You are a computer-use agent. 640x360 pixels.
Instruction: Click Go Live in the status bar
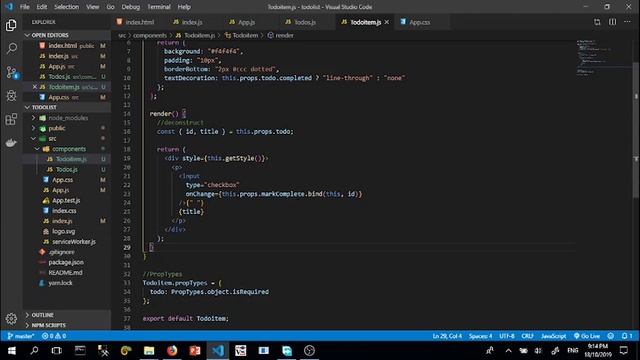pyautogui.click(x=587, y=336)
